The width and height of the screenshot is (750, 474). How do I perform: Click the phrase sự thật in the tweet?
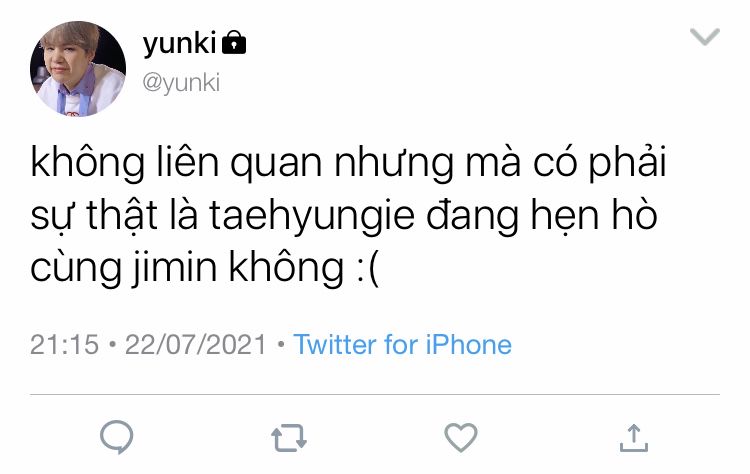coord(94,215)
